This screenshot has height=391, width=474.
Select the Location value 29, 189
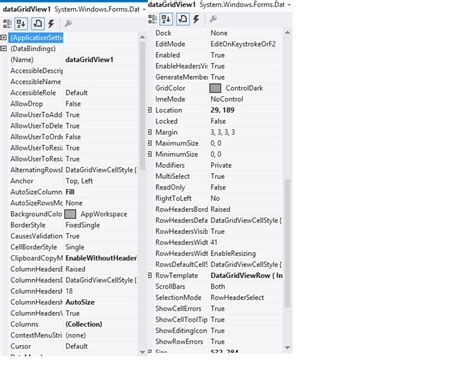pos(222,110)
